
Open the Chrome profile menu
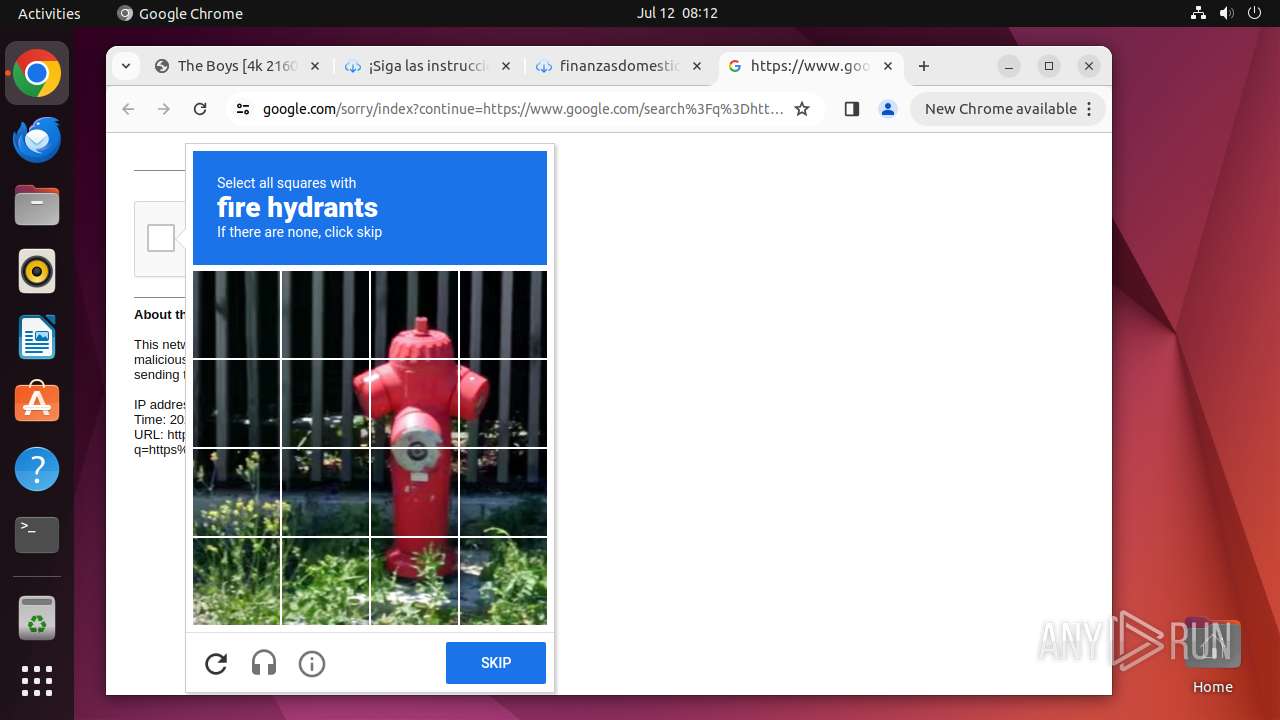[x=888, y=109]
